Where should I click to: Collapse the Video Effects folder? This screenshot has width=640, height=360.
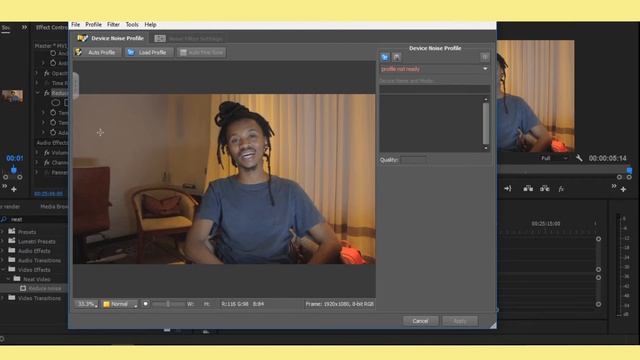coord(3,270)
